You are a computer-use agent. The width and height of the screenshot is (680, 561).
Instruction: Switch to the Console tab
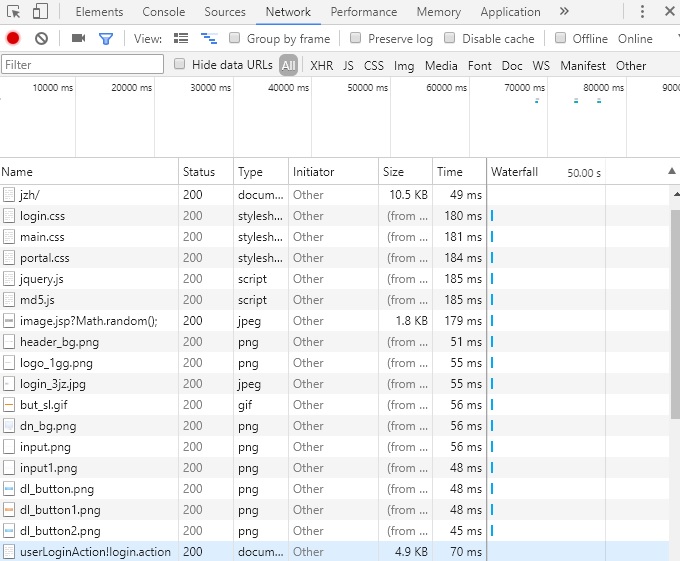click(163, 12)
